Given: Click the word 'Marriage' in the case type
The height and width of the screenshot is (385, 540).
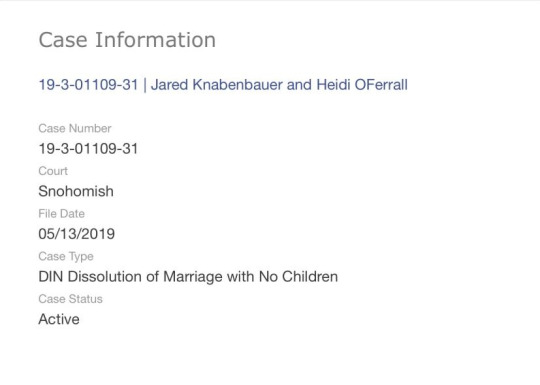Looking at the screenshot, I should [193, 277].
